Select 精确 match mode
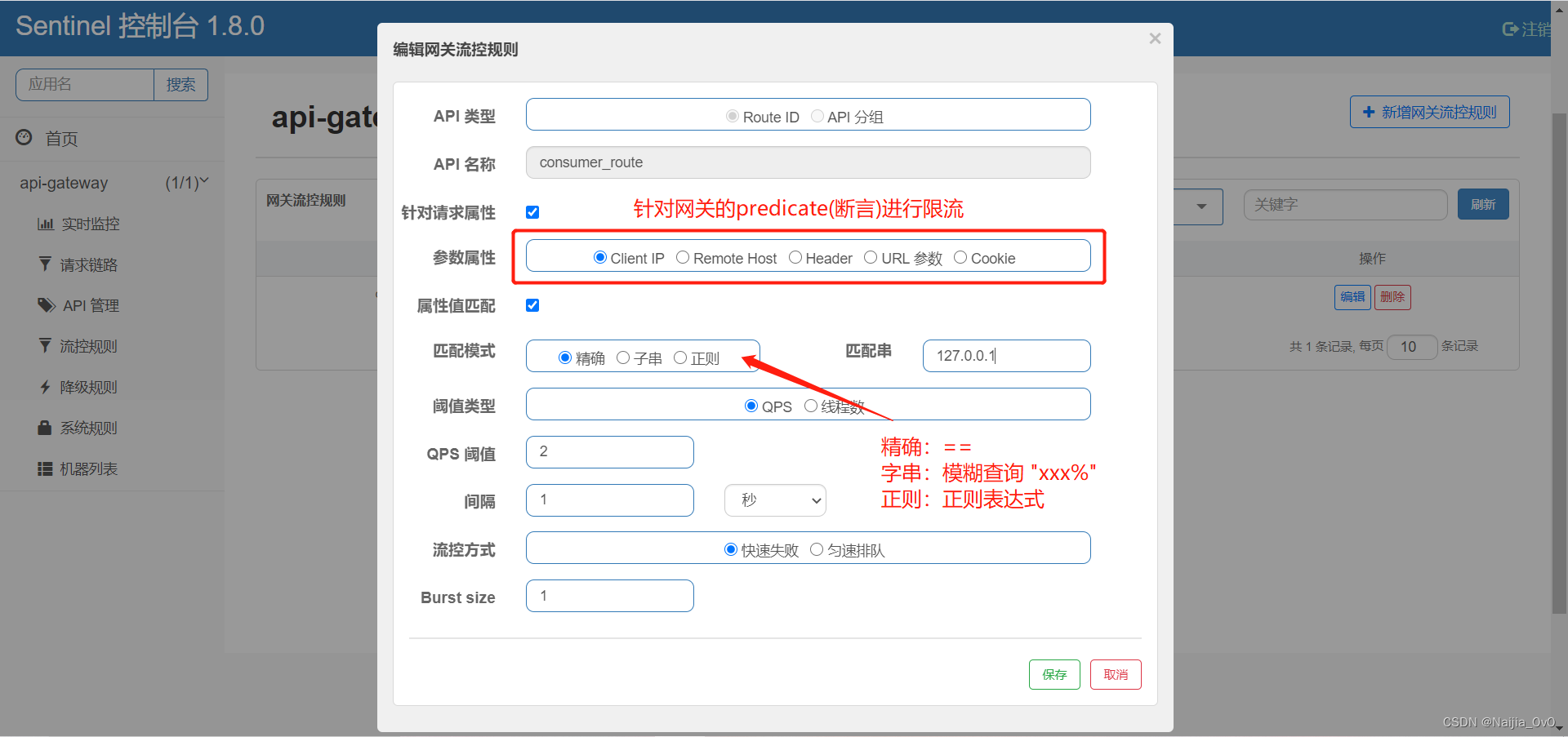 (x=565, y=357)
